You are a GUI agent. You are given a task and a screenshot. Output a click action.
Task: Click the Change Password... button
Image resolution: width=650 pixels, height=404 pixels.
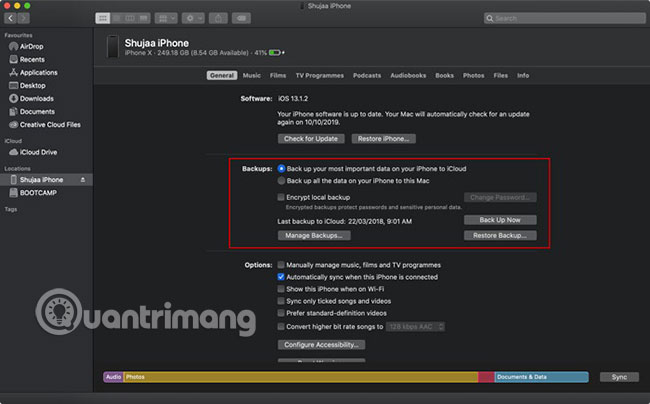pos(500,197)
